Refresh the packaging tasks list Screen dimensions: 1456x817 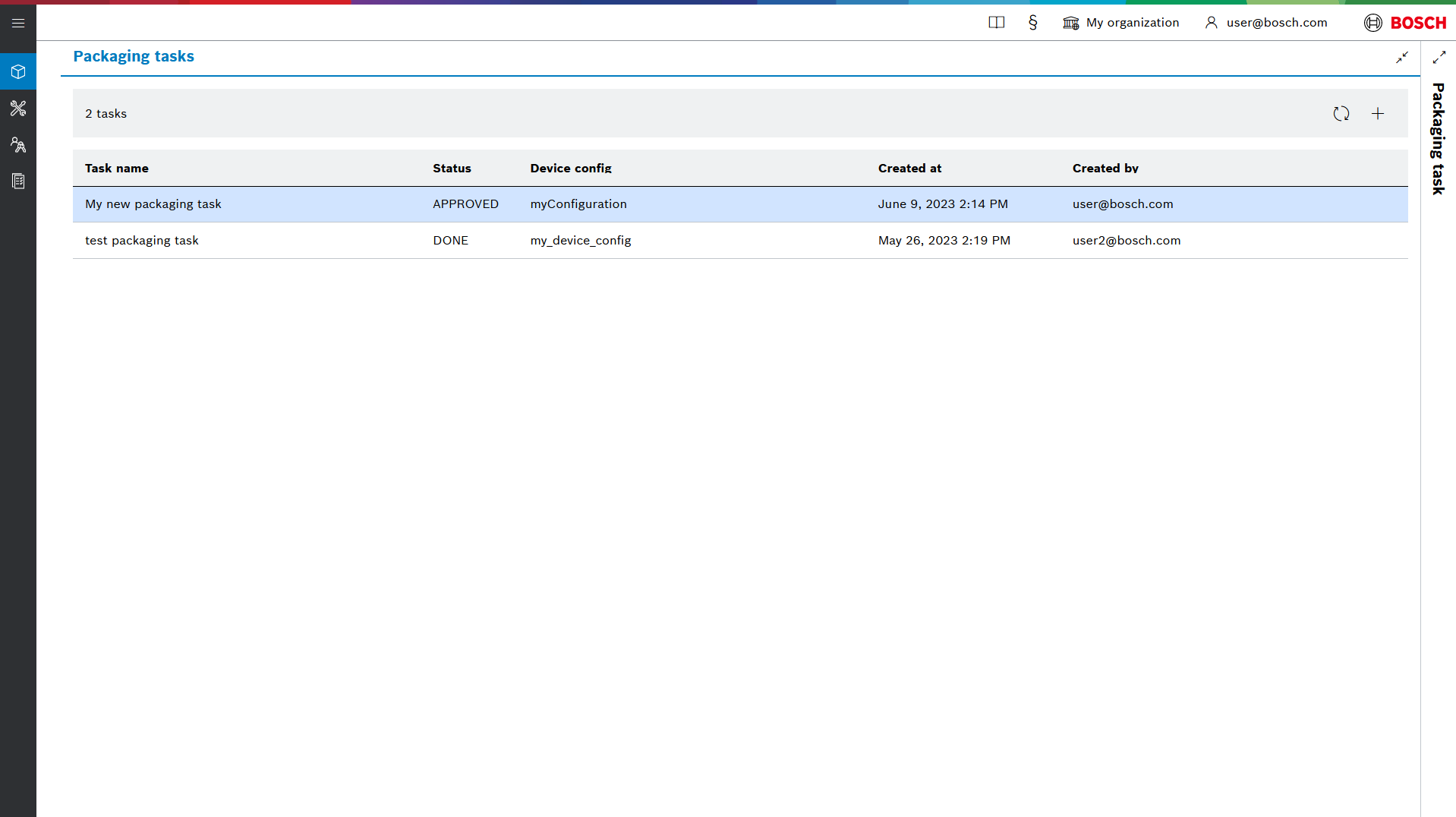point(1341,113)
